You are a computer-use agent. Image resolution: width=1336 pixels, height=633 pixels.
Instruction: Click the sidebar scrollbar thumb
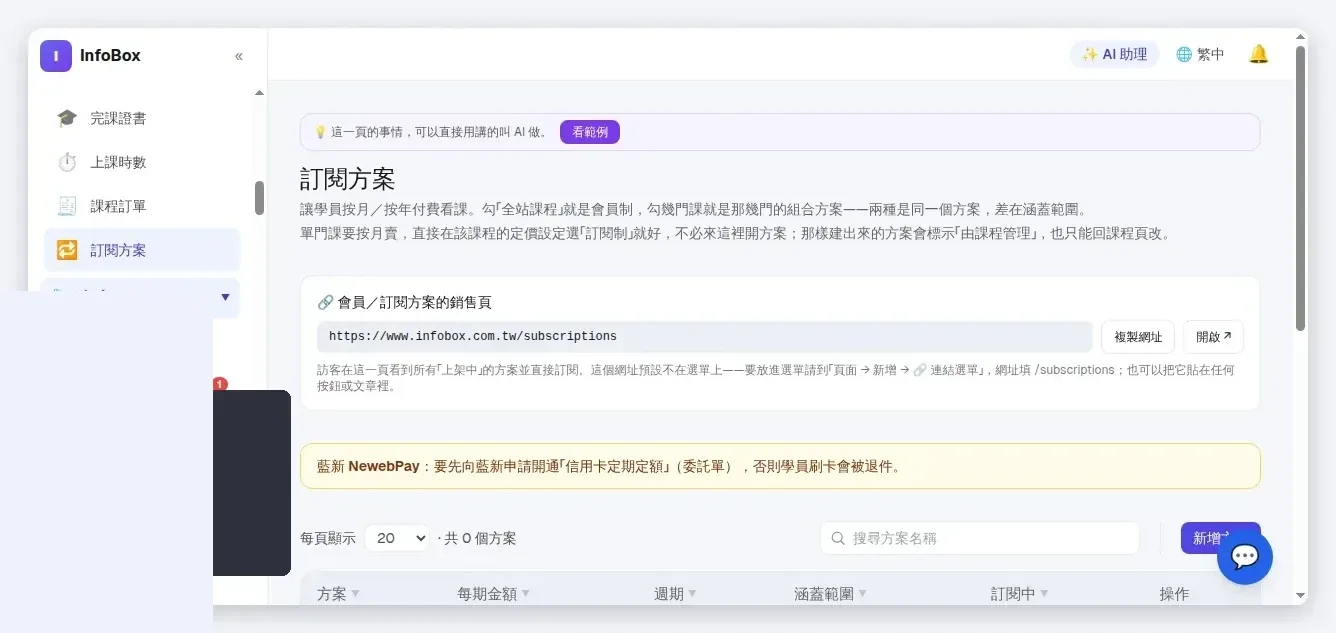[260, 198]
